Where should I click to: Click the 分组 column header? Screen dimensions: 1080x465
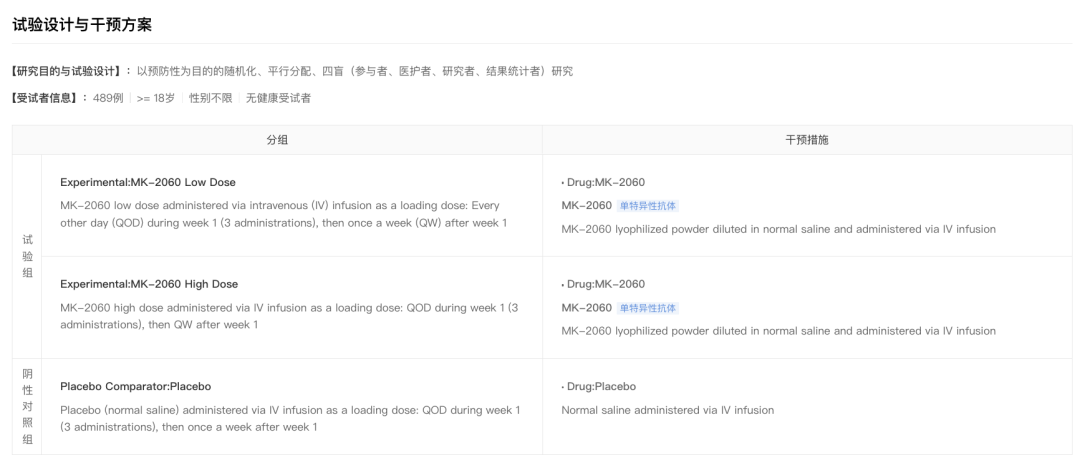pos(277,140)
